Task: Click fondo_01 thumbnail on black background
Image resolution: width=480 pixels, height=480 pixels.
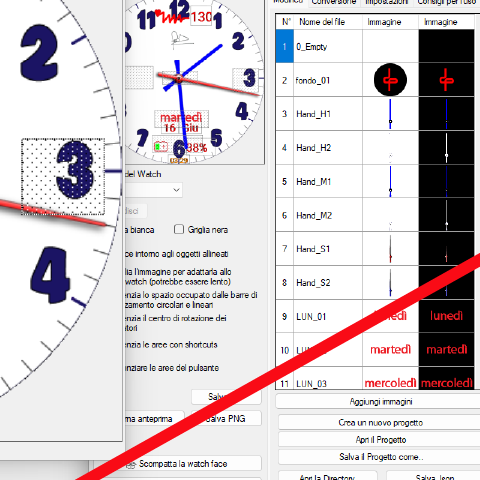Action: 446,80
